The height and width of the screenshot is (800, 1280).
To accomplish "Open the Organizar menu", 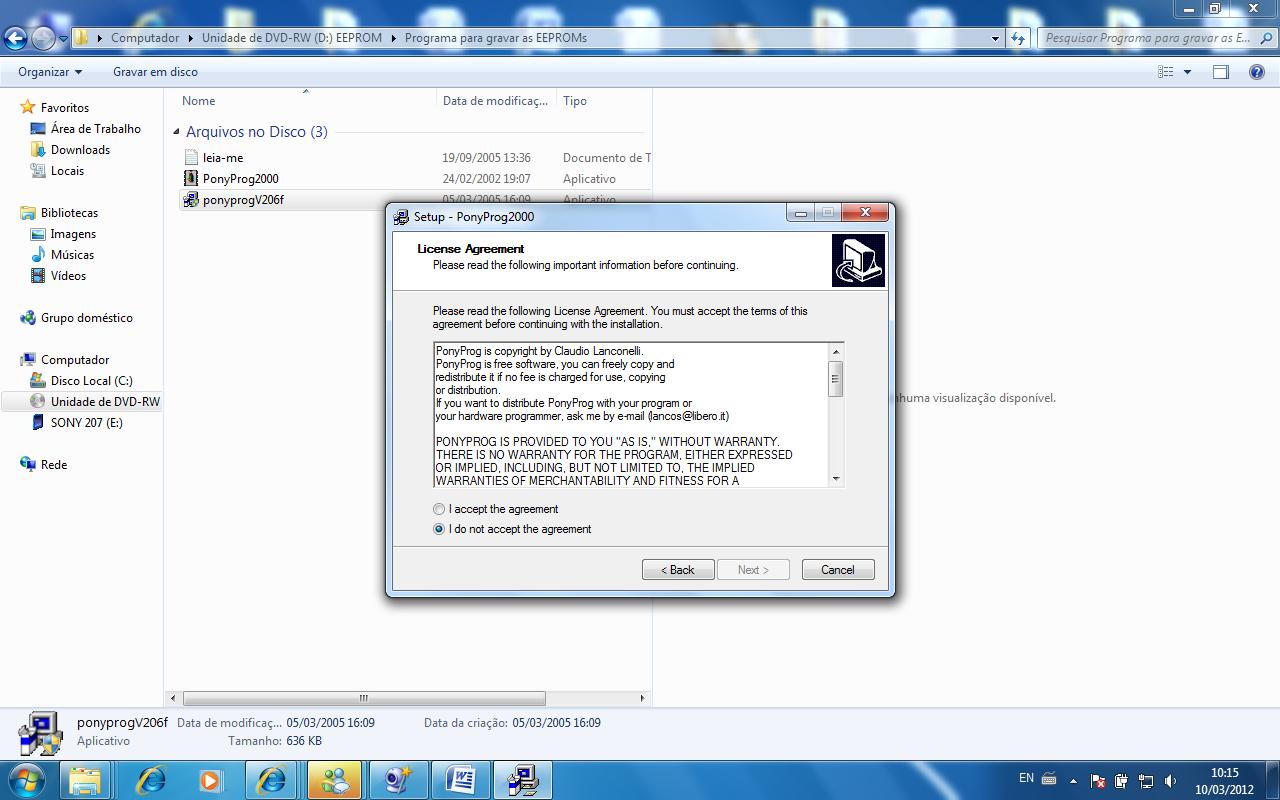I will (x=50, y=72).
